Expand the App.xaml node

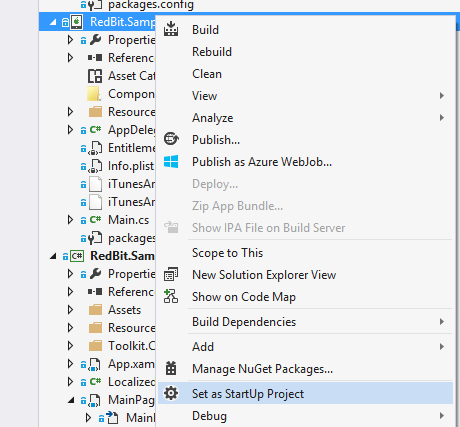pos(70,364)
